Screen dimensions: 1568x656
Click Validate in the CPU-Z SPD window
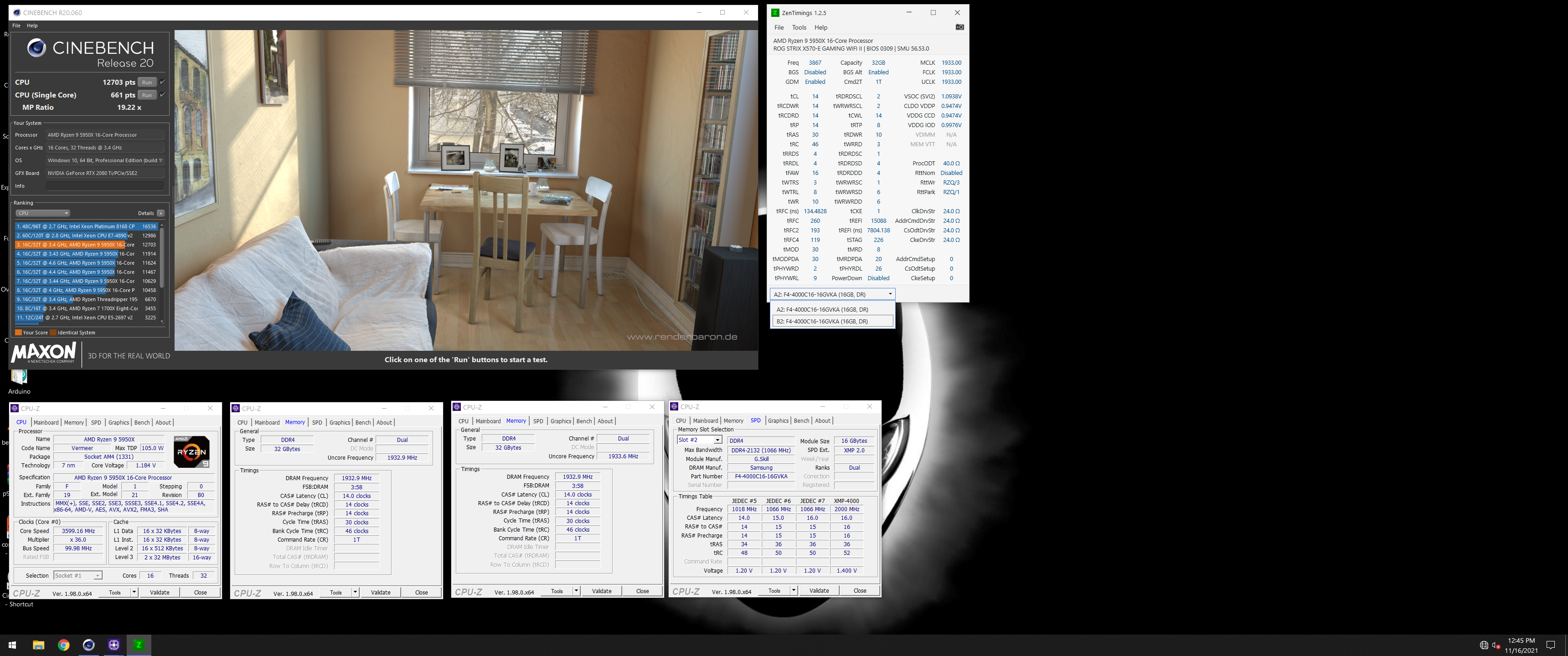click(819, 590)
